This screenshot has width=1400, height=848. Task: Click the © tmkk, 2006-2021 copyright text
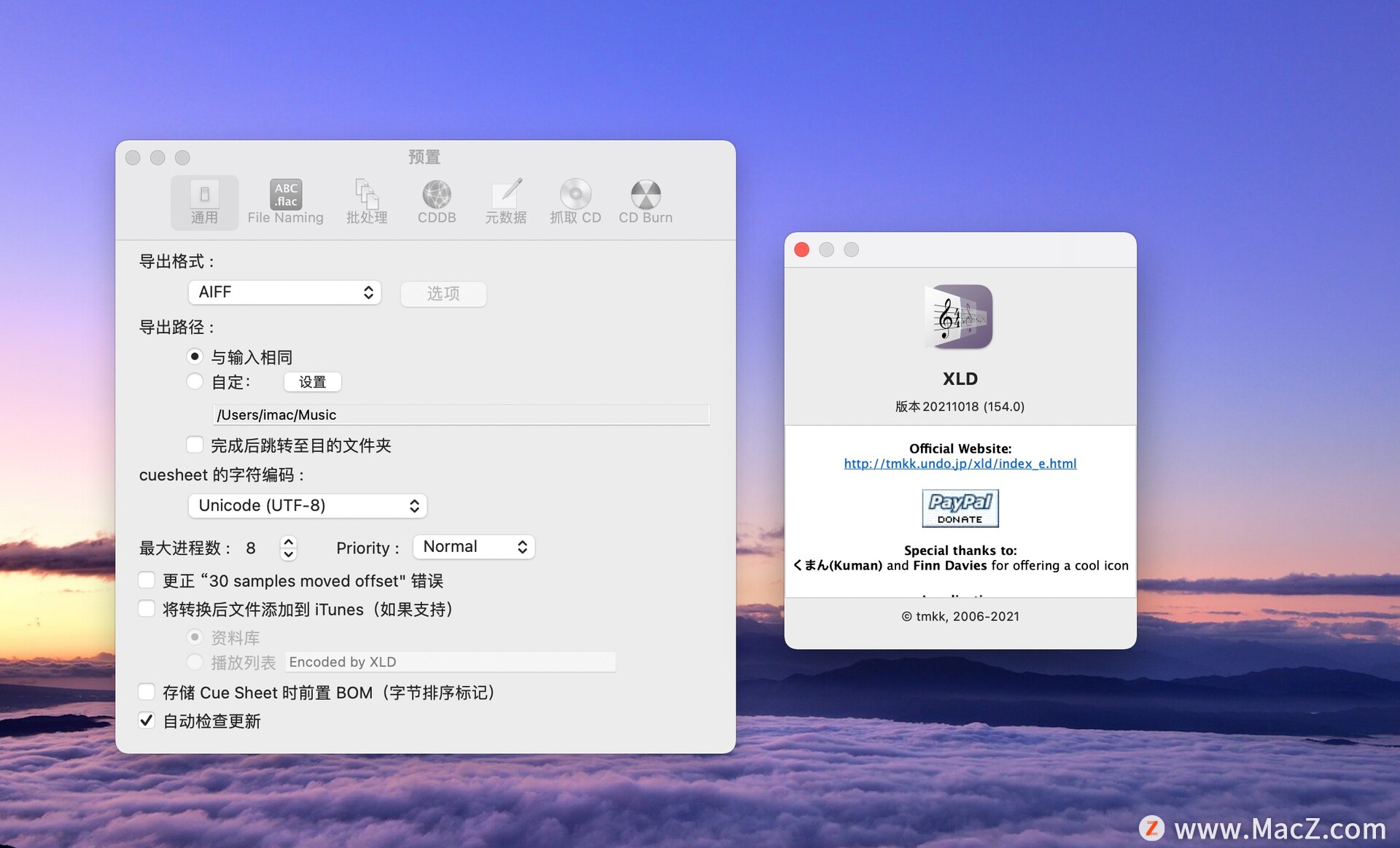(960, 617)
